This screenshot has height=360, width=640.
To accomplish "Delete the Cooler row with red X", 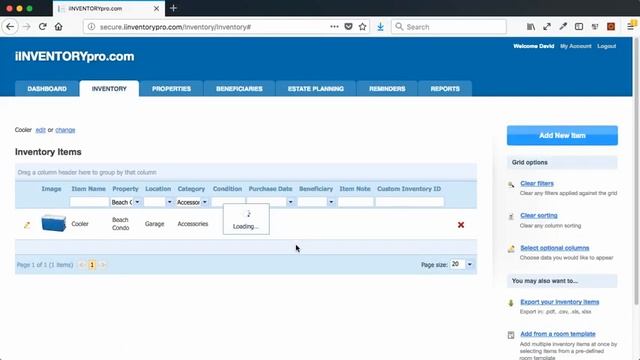I will point(461,225).
